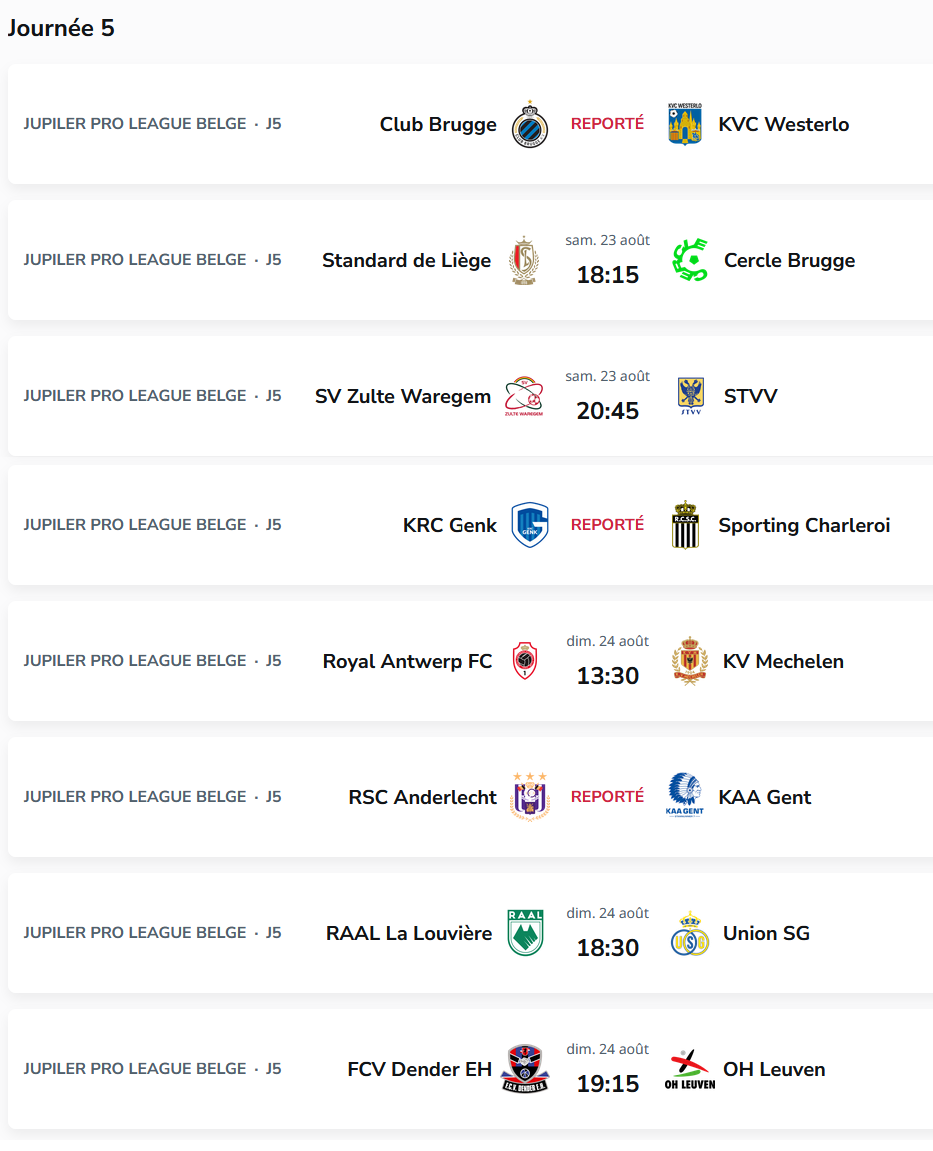Click the KAA Gent logo
Viewport: 933px width, 1151px height.
[685, 795]
